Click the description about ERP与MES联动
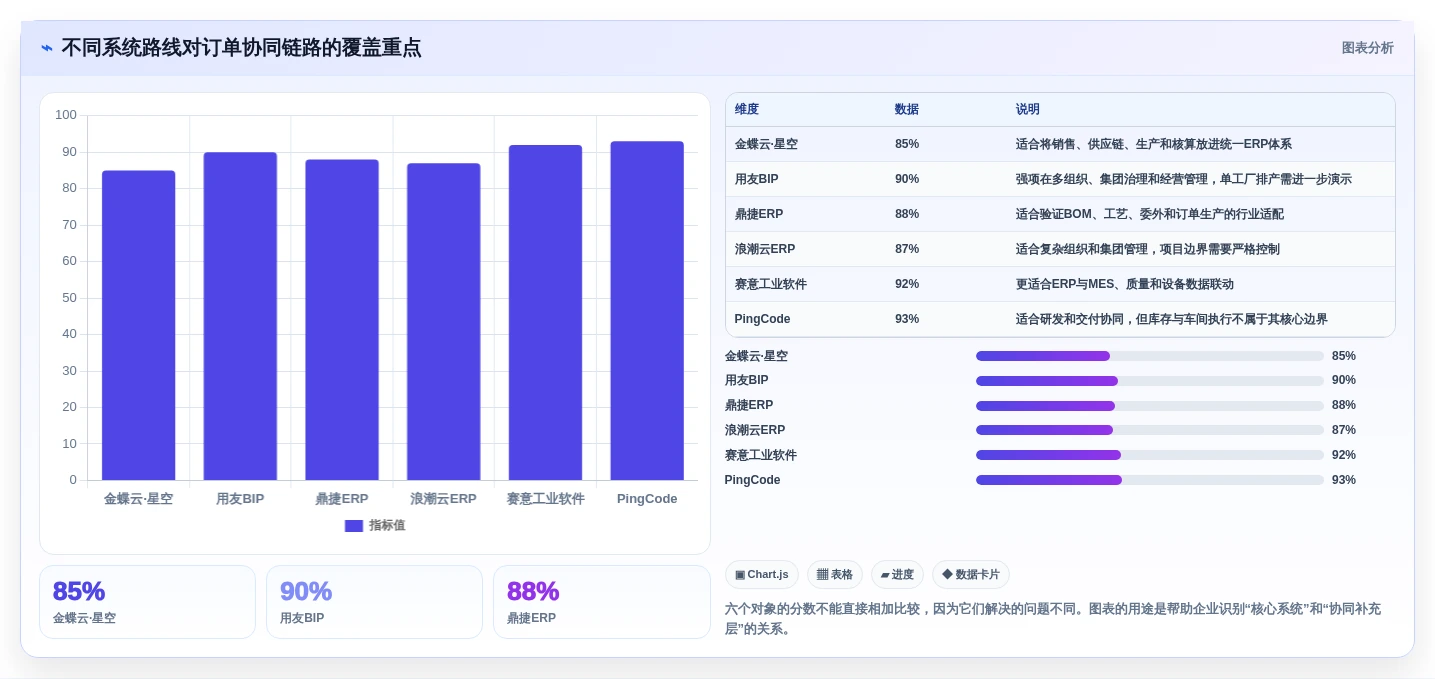The image size is (1435, 679). pyautogui.click(x=1125, y=285)
